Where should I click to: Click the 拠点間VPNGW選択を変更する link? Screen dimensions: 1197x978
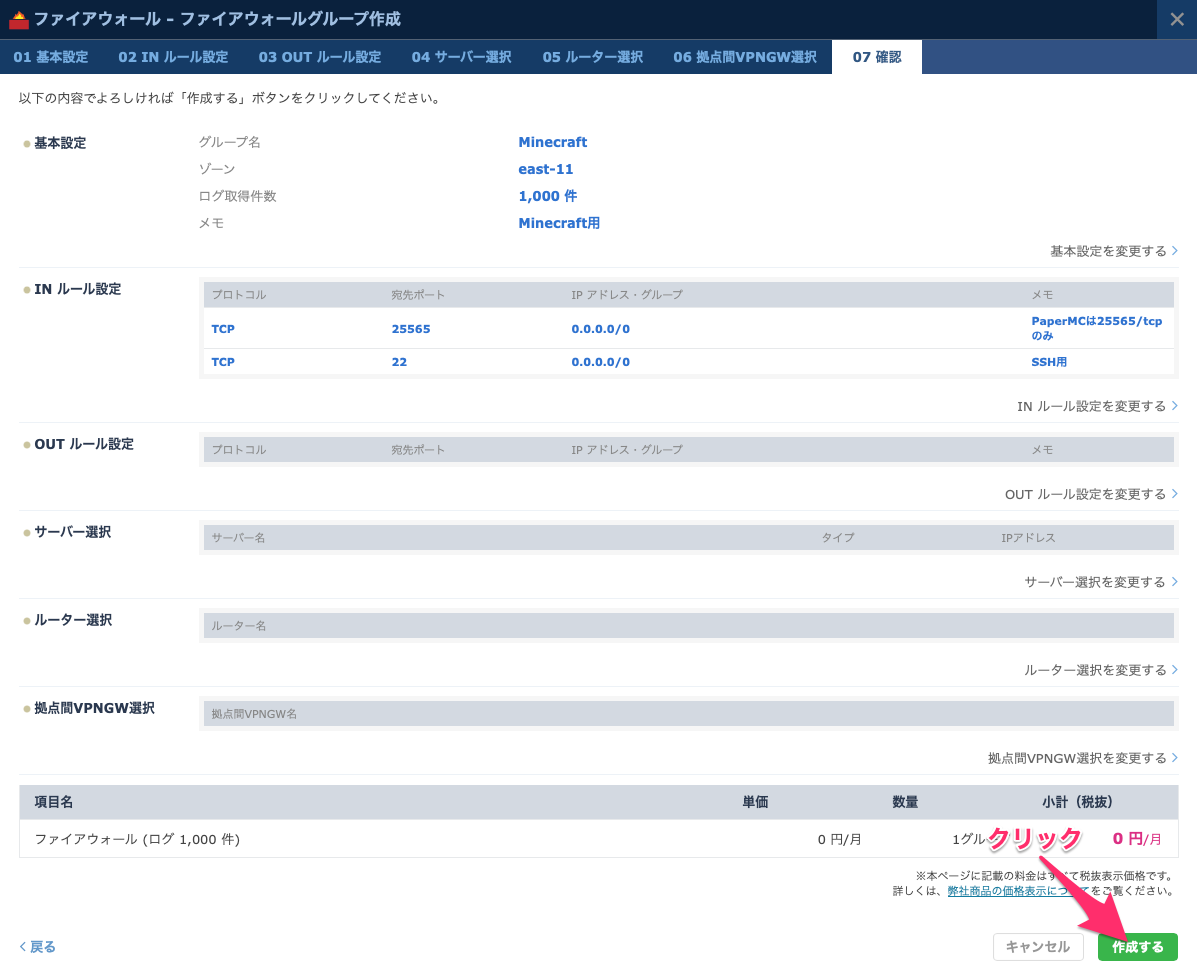click(x=1082, y=758)
